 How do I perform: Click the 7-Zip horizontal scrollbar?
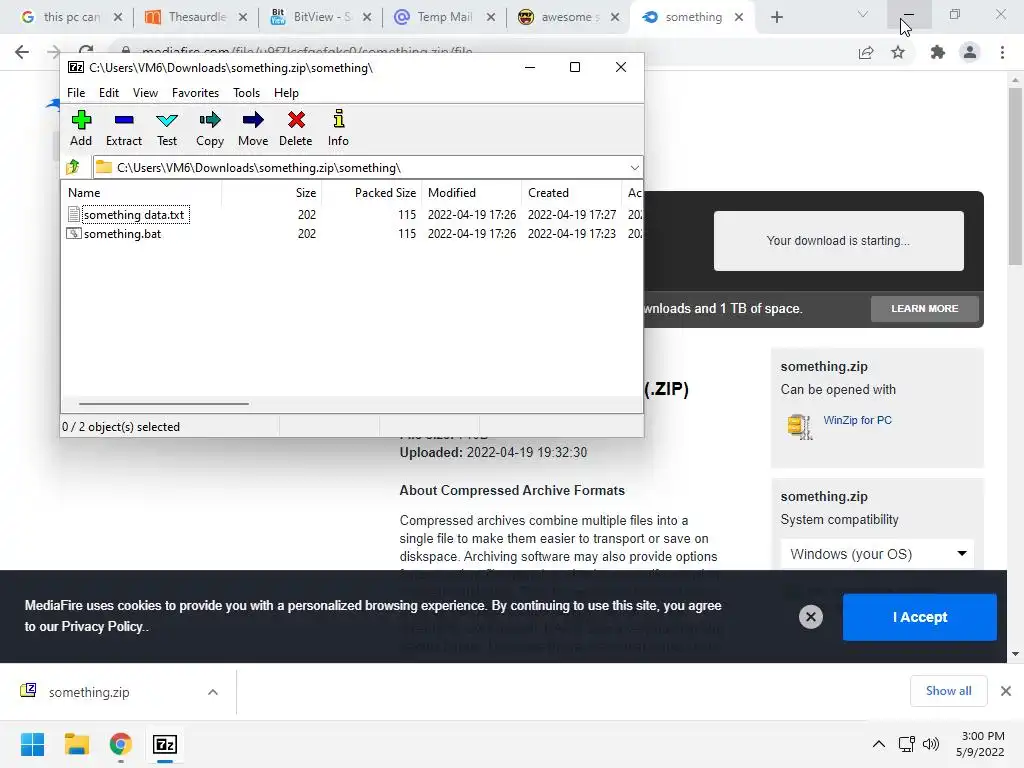163,404
